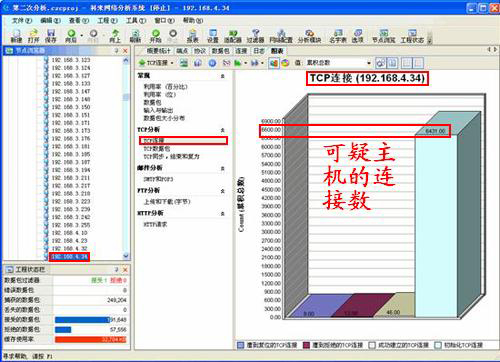
Task: Select node 192.168.4.10 in the tree
Action: tap(70, 233)
